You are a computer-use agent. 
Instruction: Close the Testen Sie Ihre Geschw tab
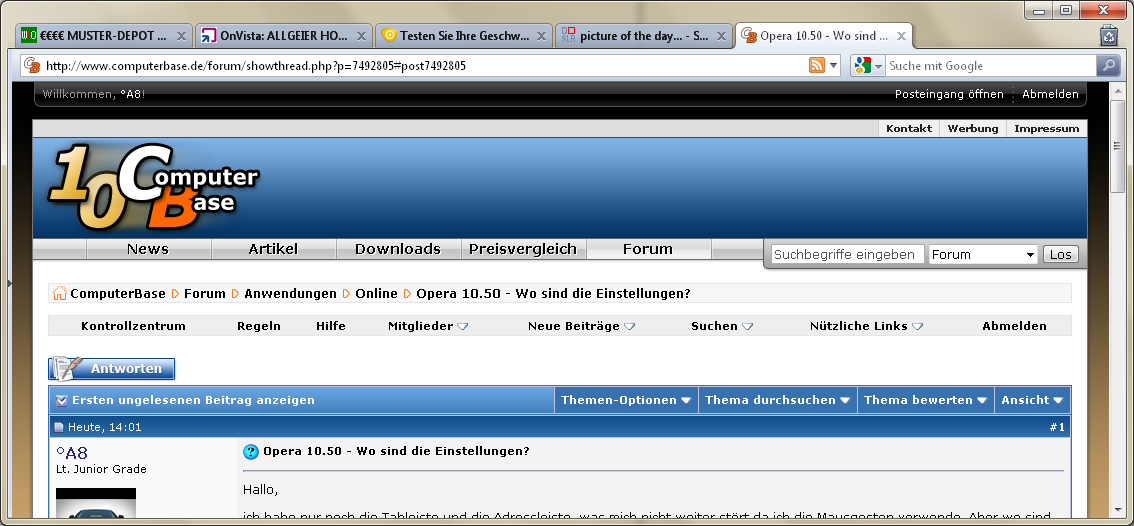coord(540,35)
